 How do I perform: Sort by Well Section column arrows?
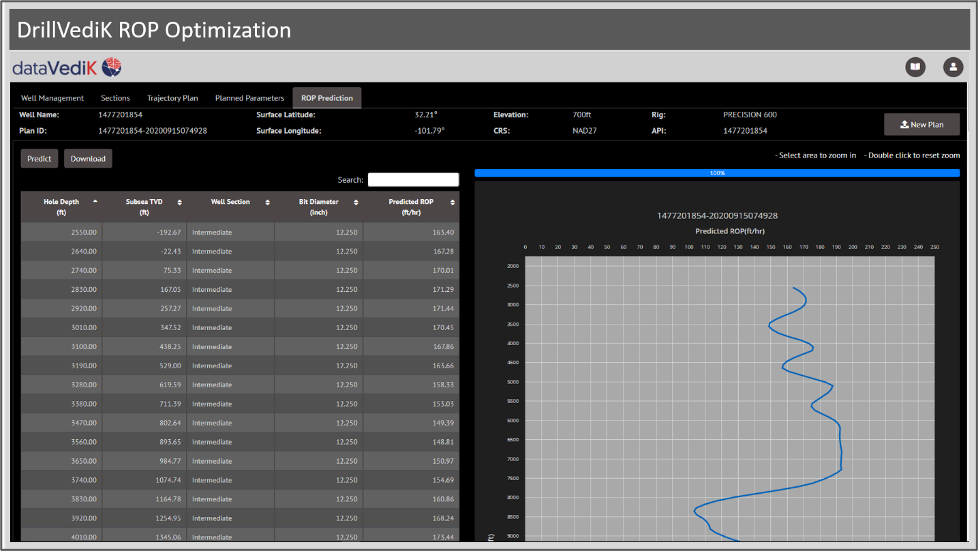[x=268, y=202]
